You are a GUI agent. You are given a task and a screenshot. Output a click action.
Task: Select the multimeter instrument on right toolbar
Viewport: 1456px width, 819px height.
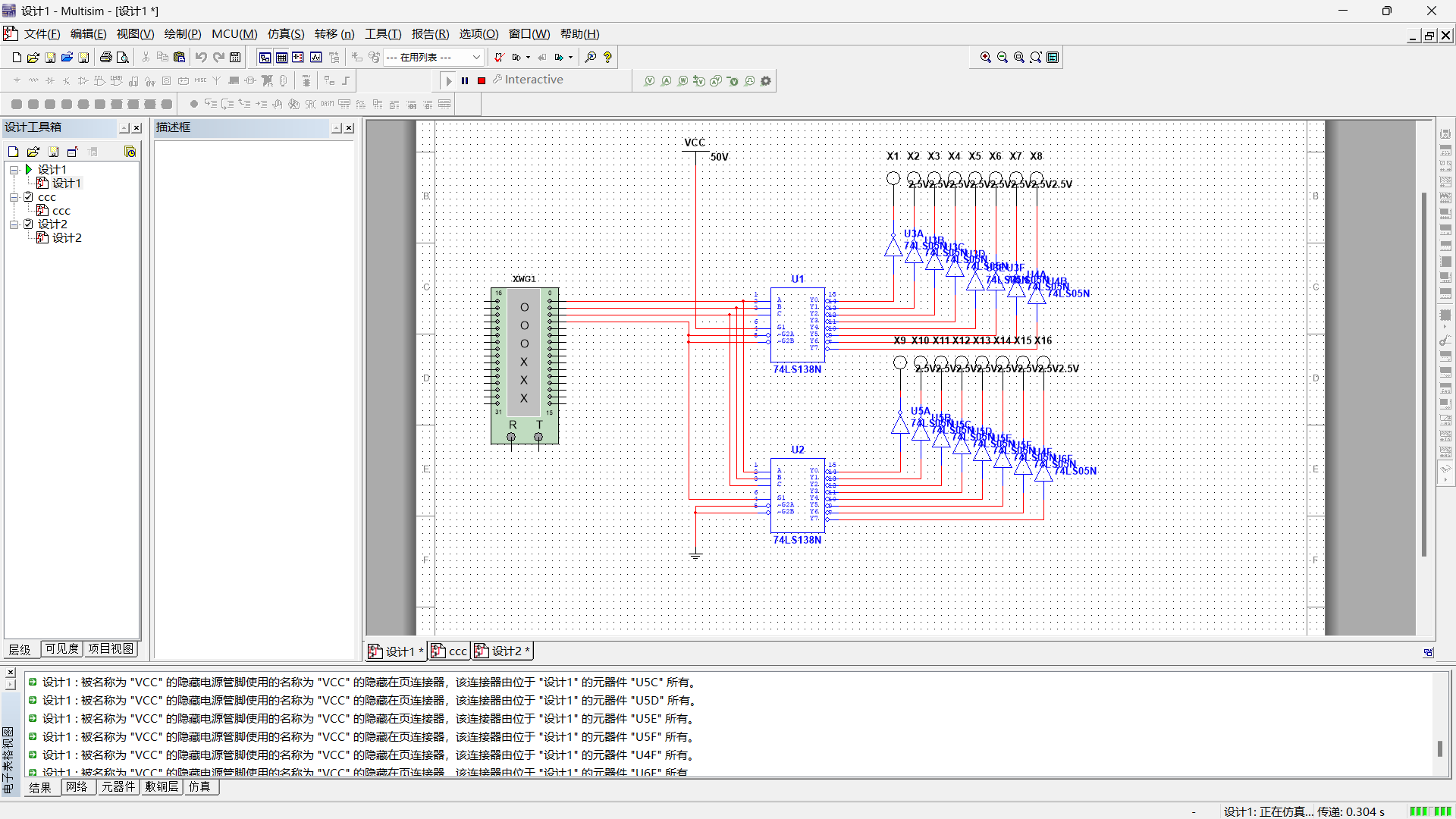click(1445, 133)
